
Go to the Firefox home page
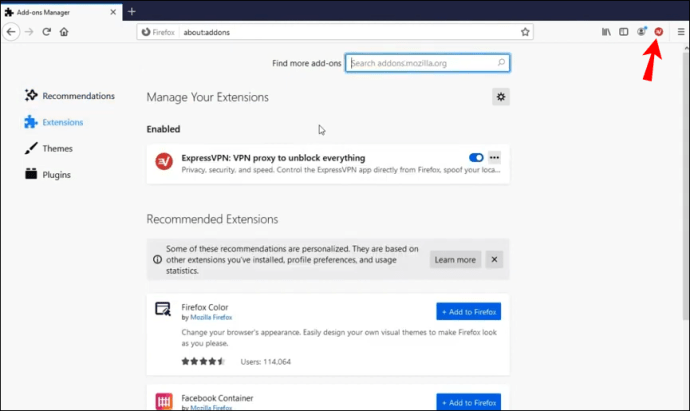click(64, 32)
